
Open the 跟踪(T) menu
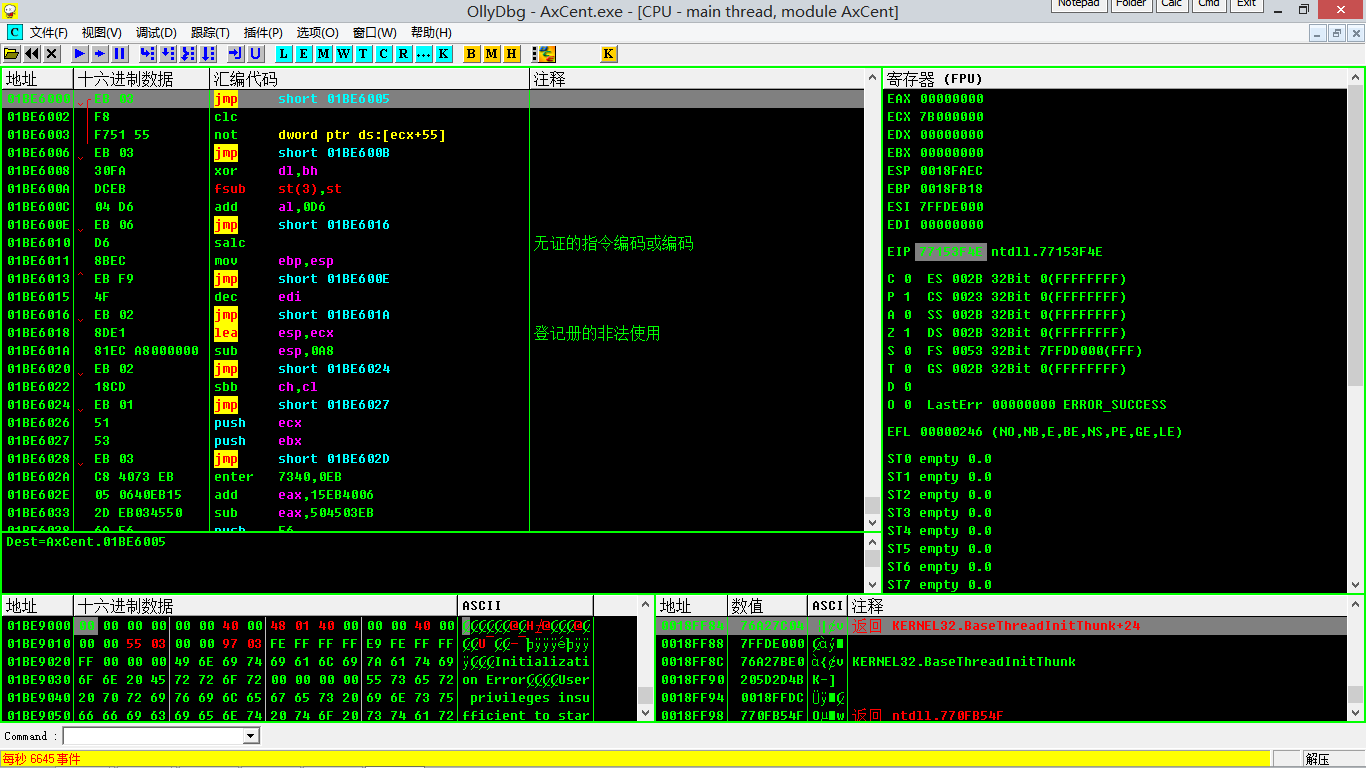pyautogui.click(x=210, y=33)
